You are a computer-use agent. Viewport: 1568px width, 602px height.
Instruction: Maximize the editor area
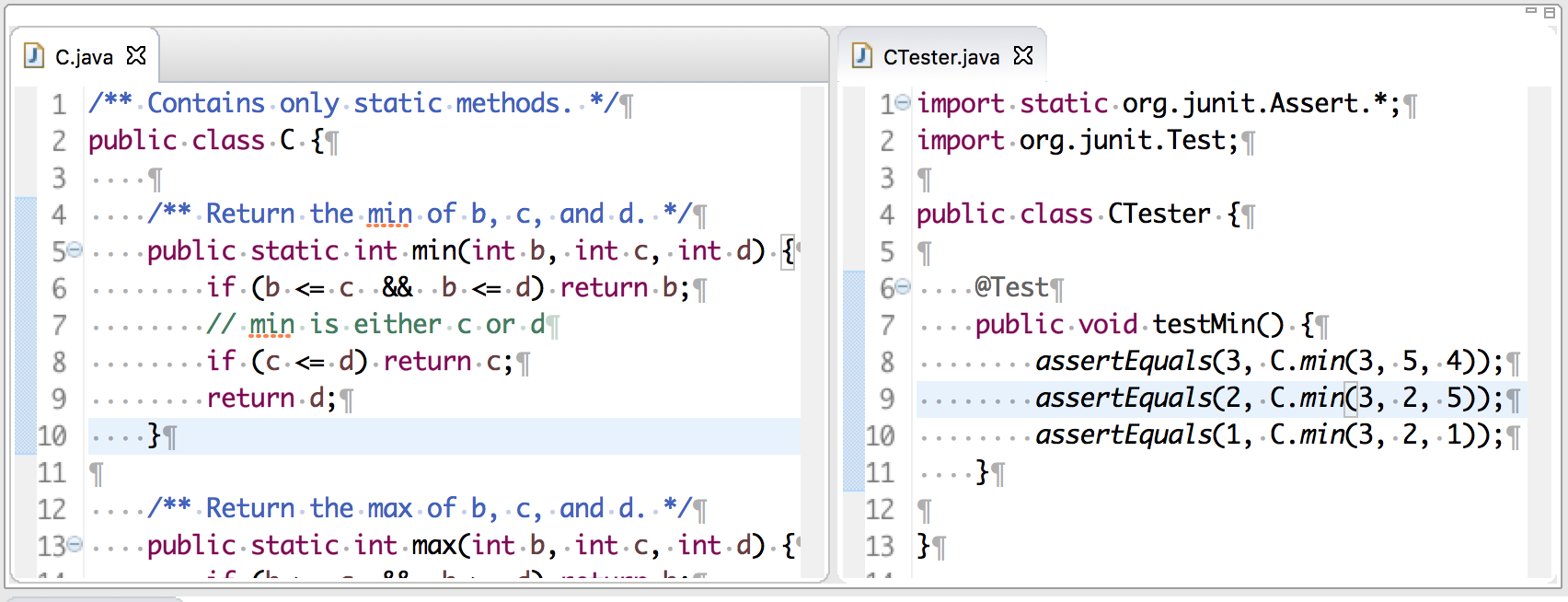(x=1550, y=12)
